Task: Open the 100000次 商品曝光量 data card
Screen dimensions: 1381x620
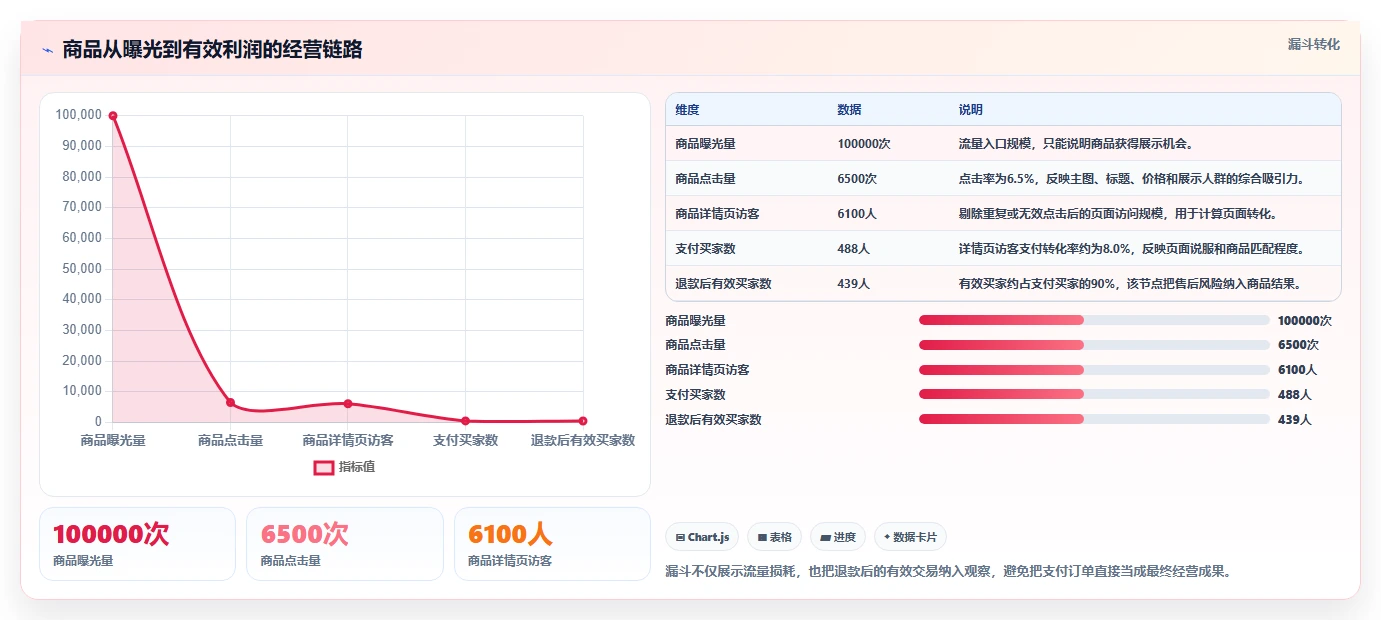Action: (137, 544)
